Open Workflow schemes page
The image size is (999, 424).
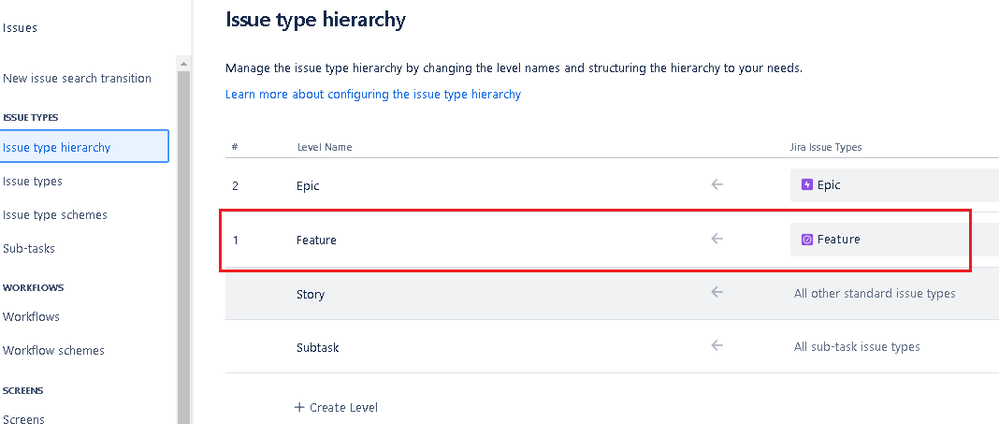coord(54,351)
